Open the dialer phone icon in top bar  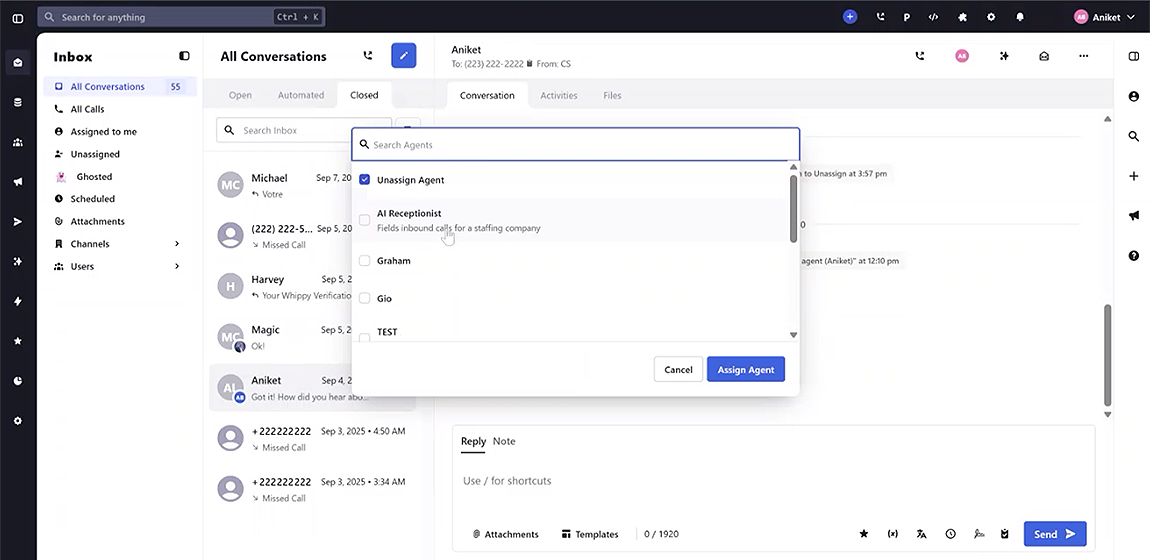coord(880,17)
